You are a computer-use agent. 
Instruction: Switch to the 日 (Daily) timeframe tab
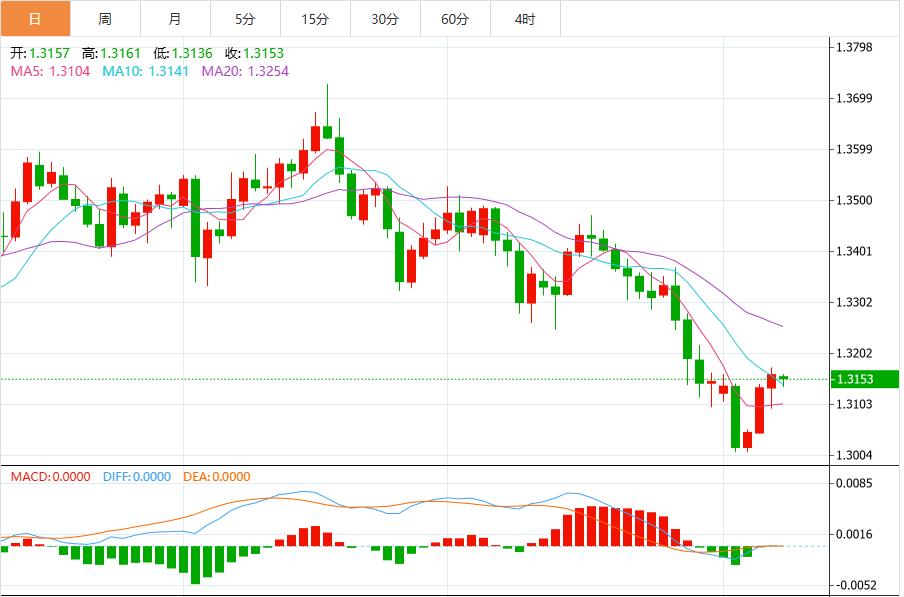[x=34, y=19]
